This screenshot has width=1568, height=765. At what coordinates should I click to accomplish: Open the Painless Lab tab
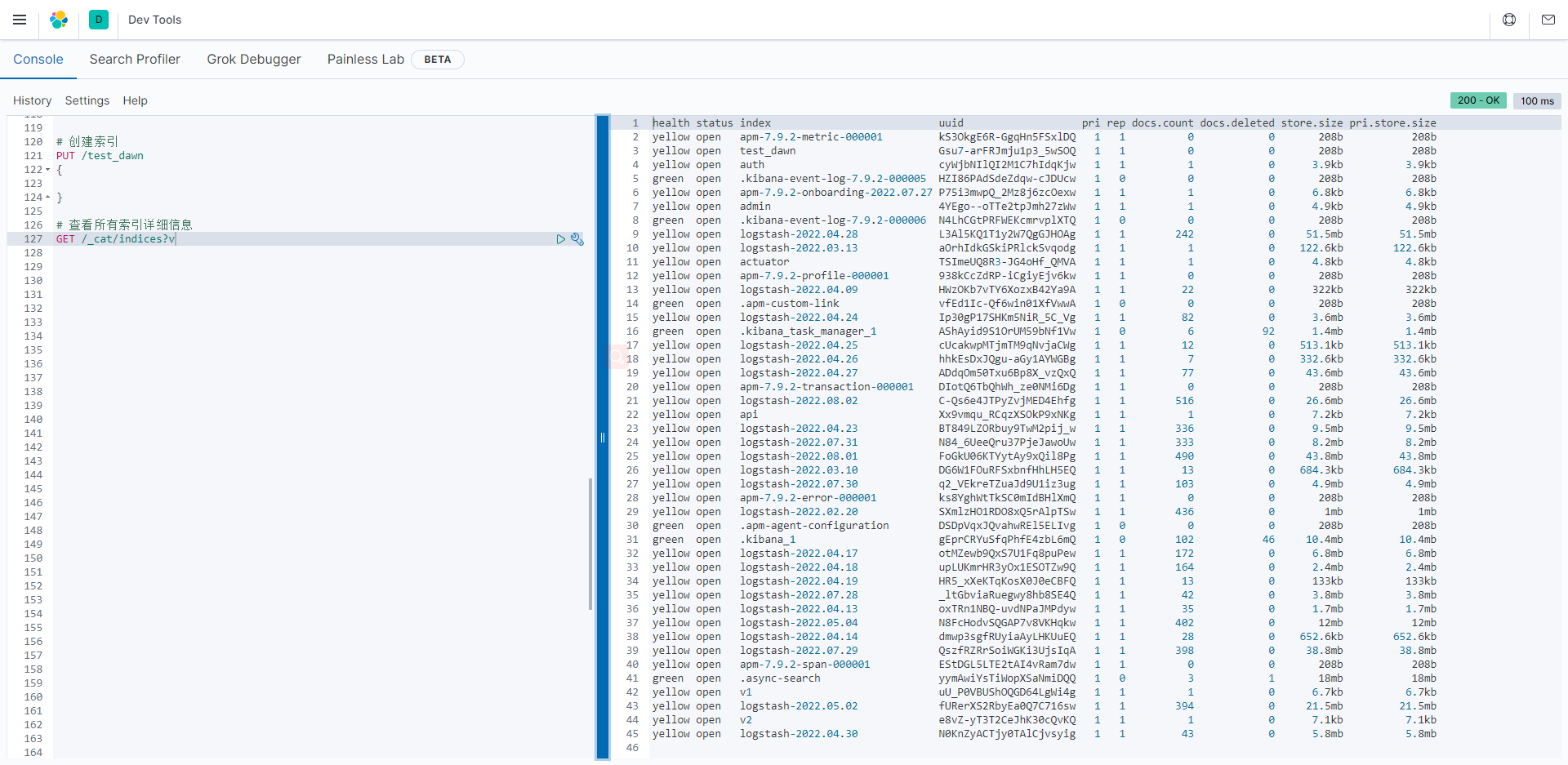point(366,60)
